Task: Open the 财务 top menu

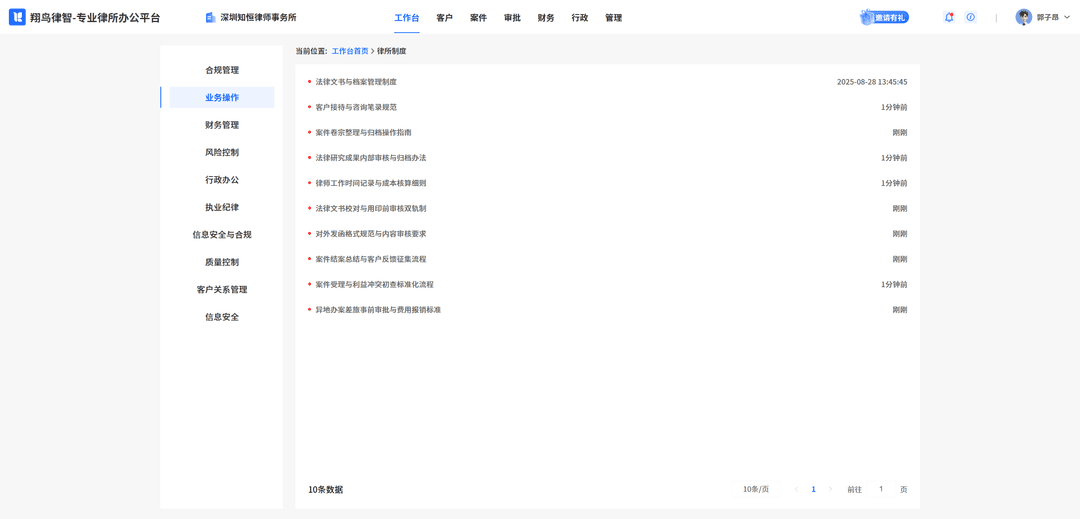Action: [x=546, y=18]
